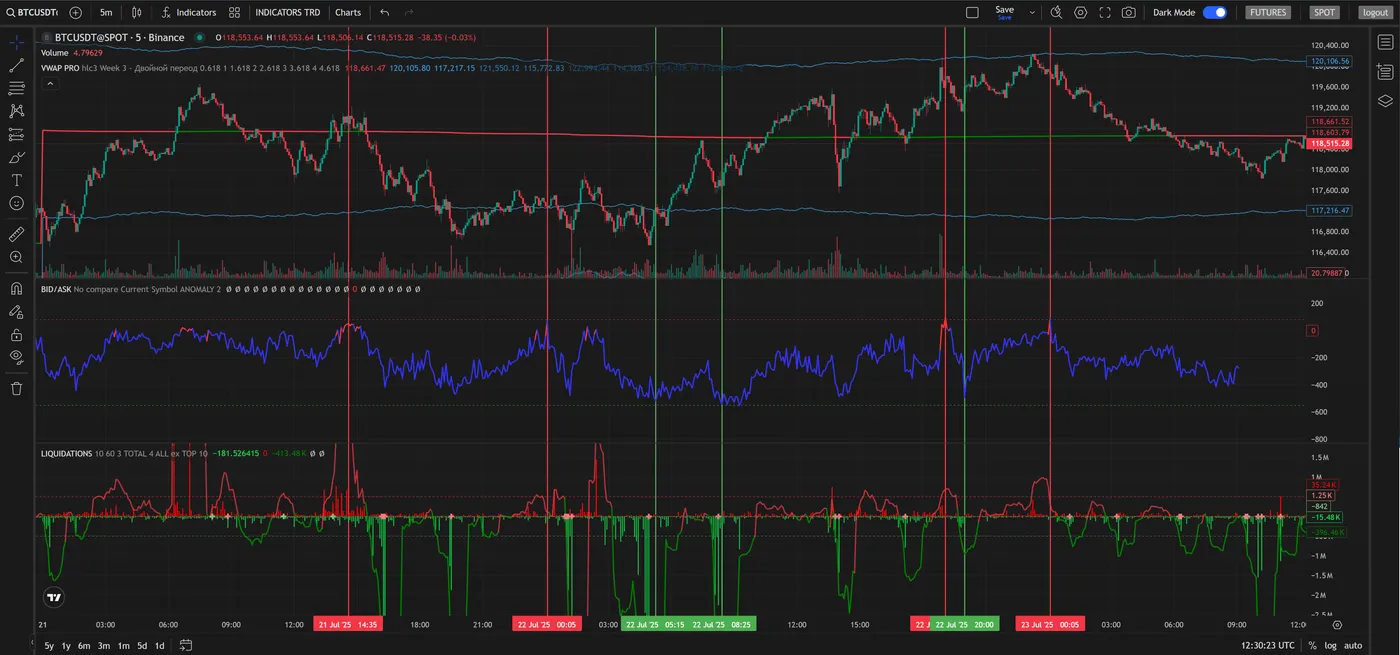Open the BTCUSDT symbol search field
The height and width of the screenshot is (655, 1400).
[31, 12]
